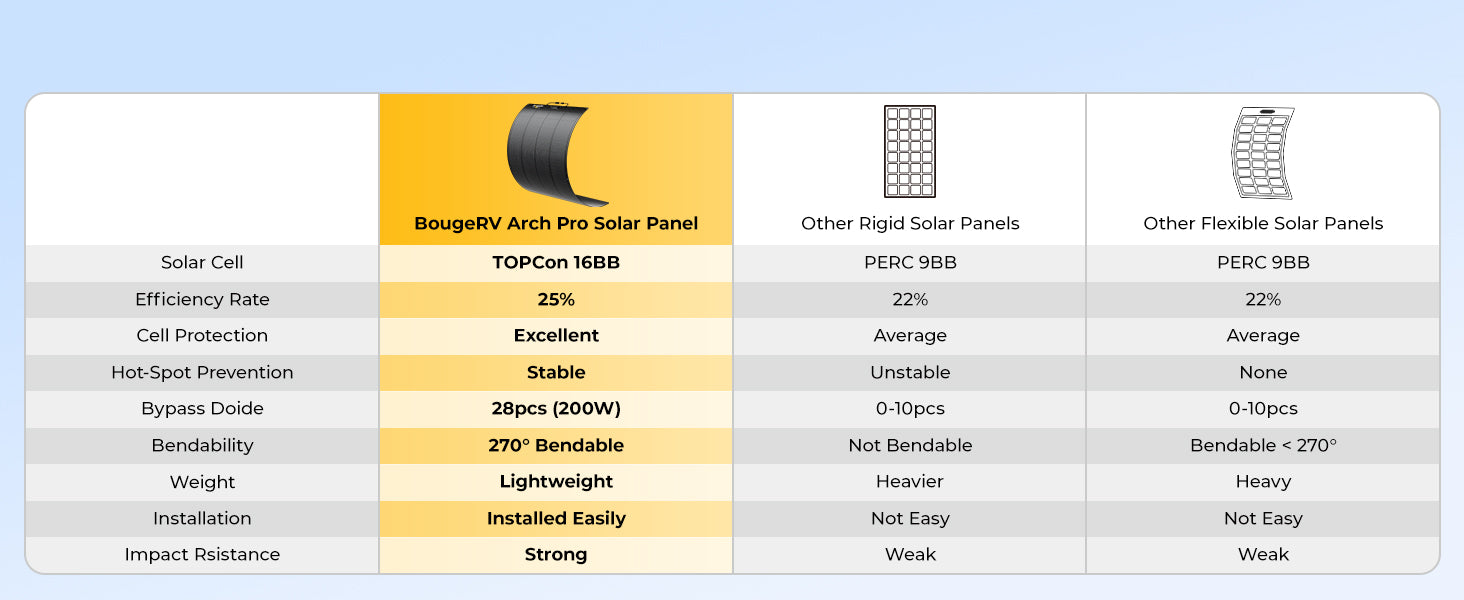The height and width of the screenshot is (600, 1464).
Task: Select the BougeRV Arch Pro Solar Panel heading
Action: (x=556, y=224)
